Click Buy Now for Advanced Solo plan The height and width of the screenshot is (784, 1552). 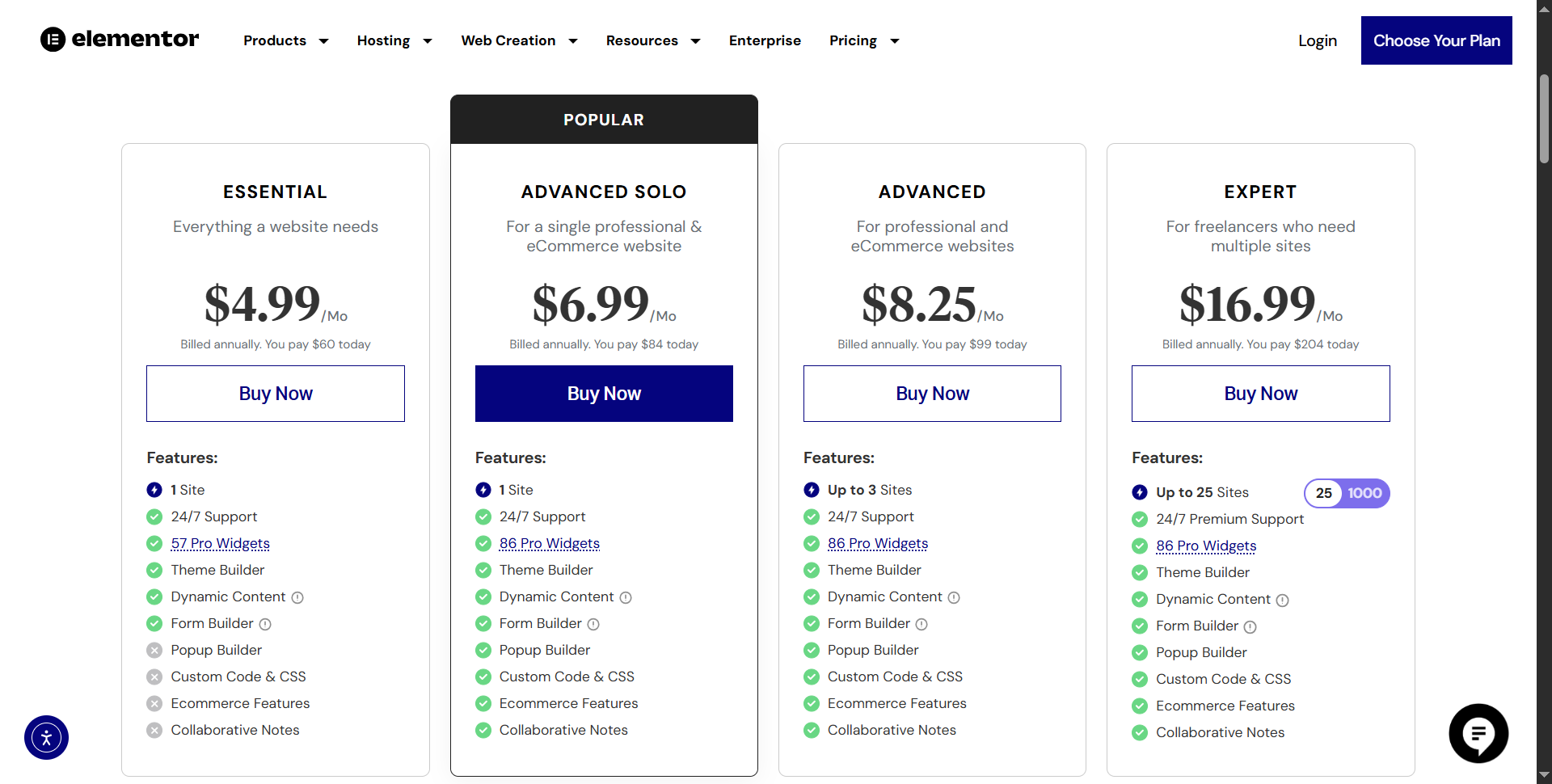coord(604,394)
